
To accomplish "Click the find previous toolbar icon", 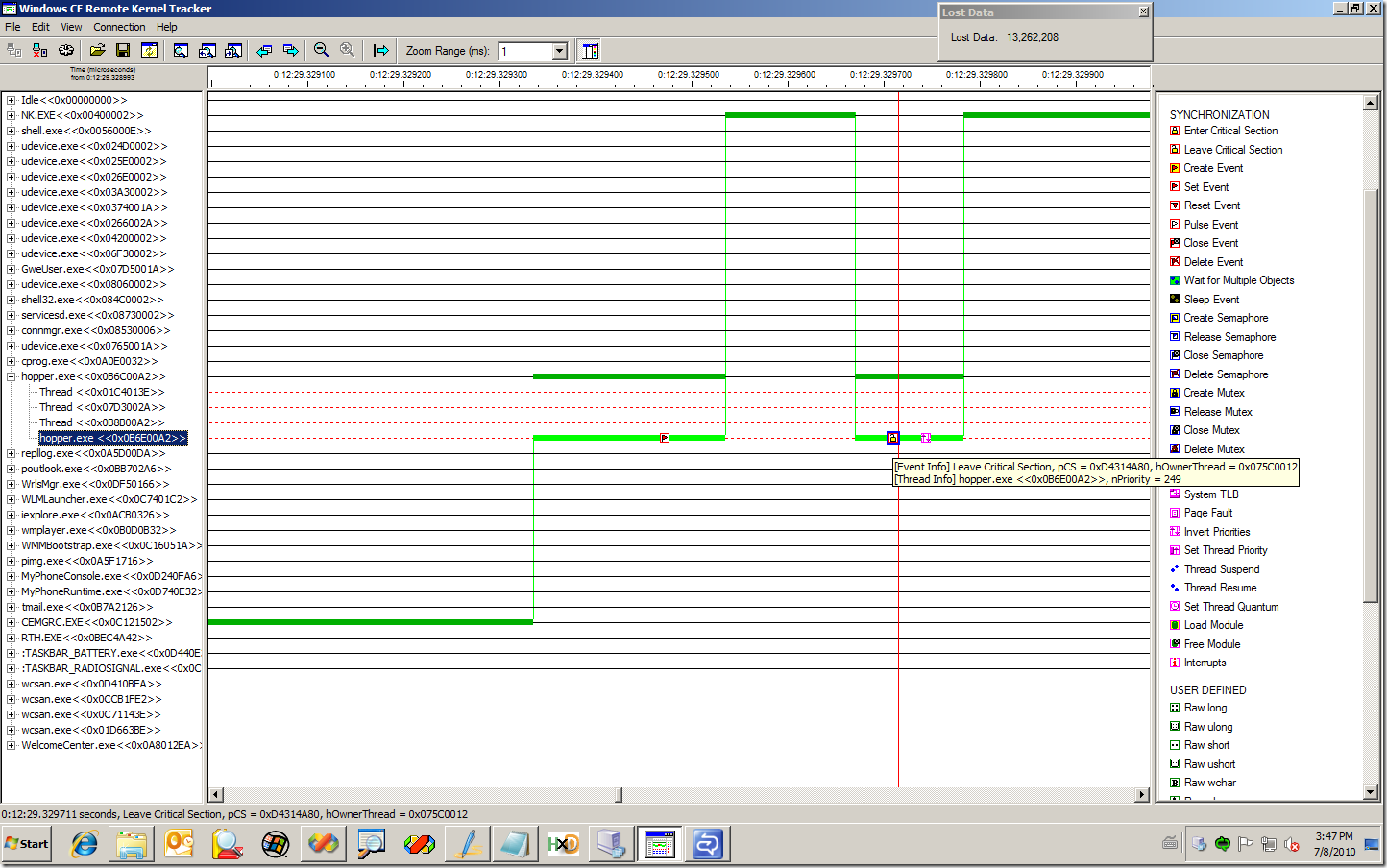I will (207, 50).
